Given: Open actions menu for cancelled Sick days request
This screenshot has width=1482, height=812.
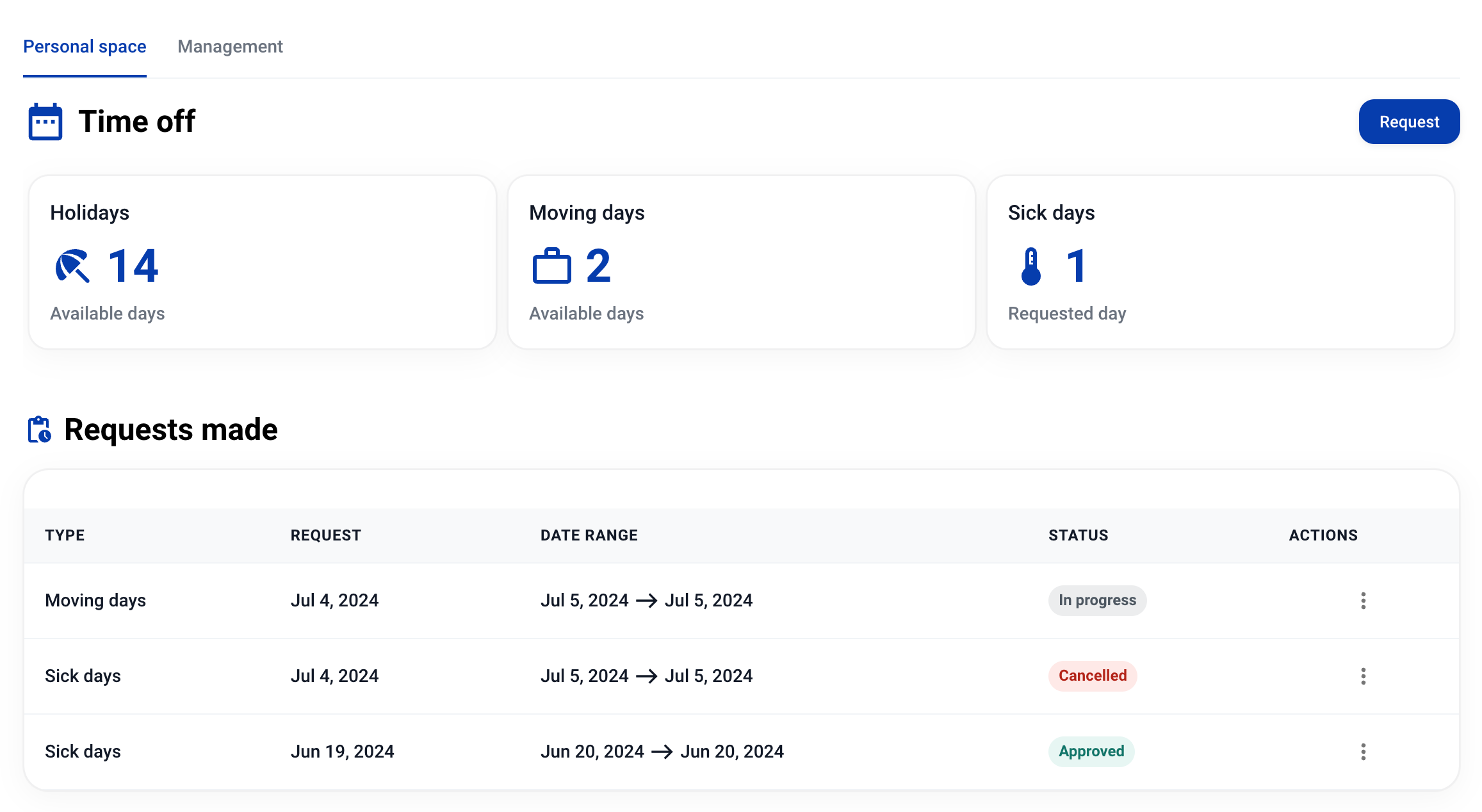Looking at the screenshot, I should tap(1363, 676).
